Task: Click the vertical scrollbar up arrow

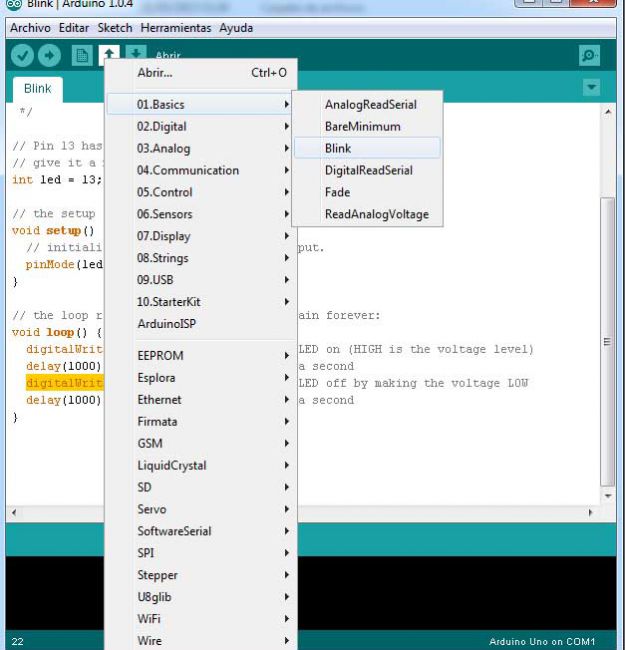Action: tap(608, 111)
